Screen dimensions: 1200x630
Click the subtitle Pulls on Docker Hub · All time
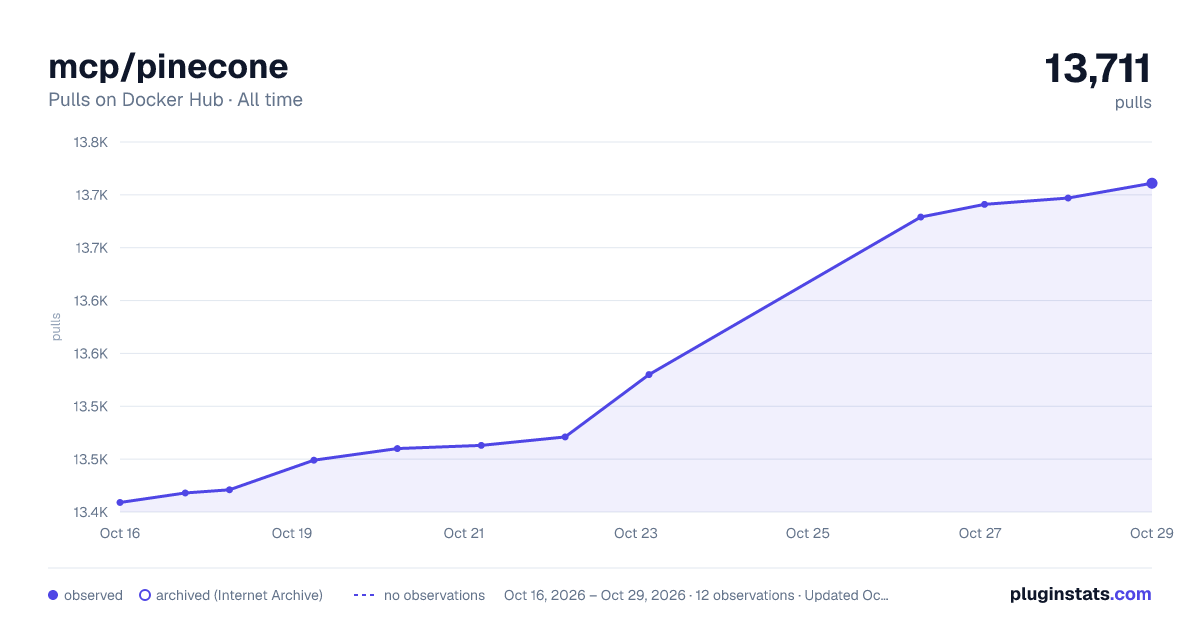175,100
